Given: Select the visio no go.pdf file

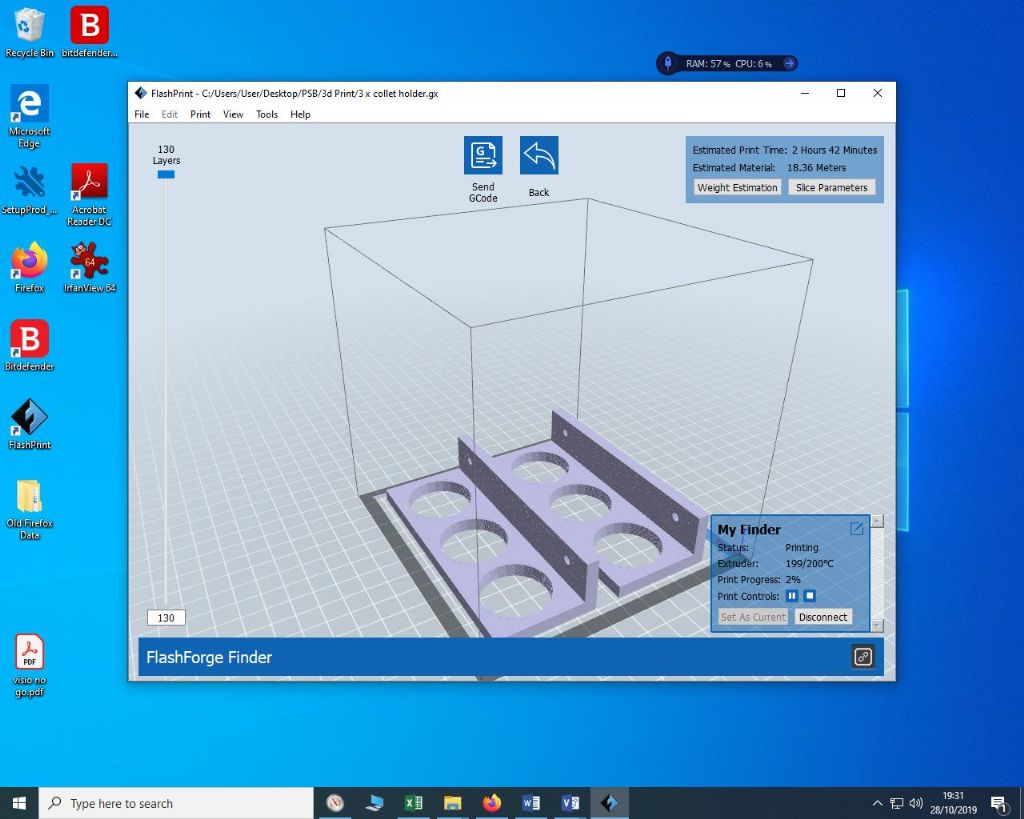Looking at the screenshot, I should [29, 666].
